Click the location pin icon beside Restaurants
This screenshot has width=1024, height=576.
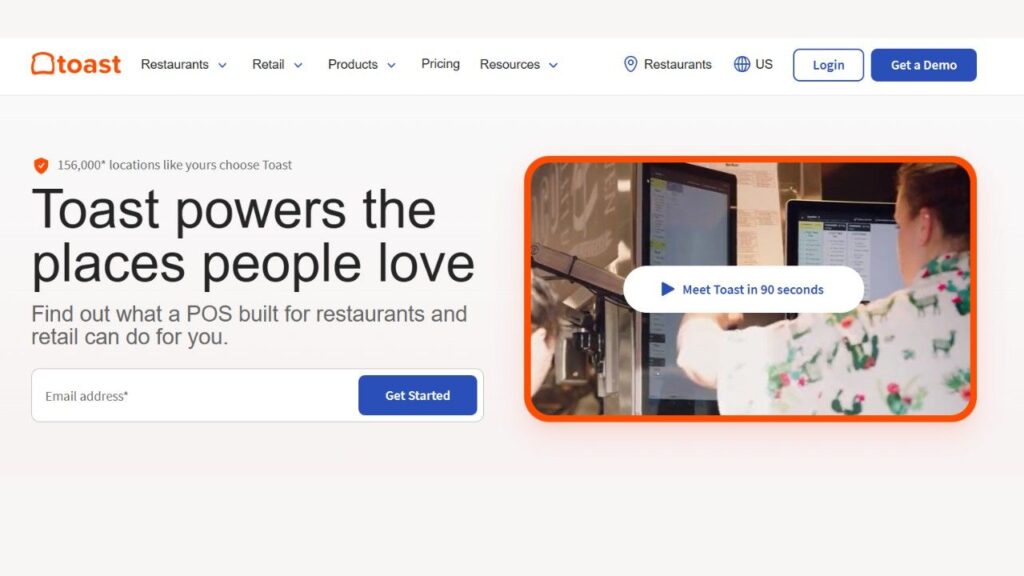coord(630,64)
